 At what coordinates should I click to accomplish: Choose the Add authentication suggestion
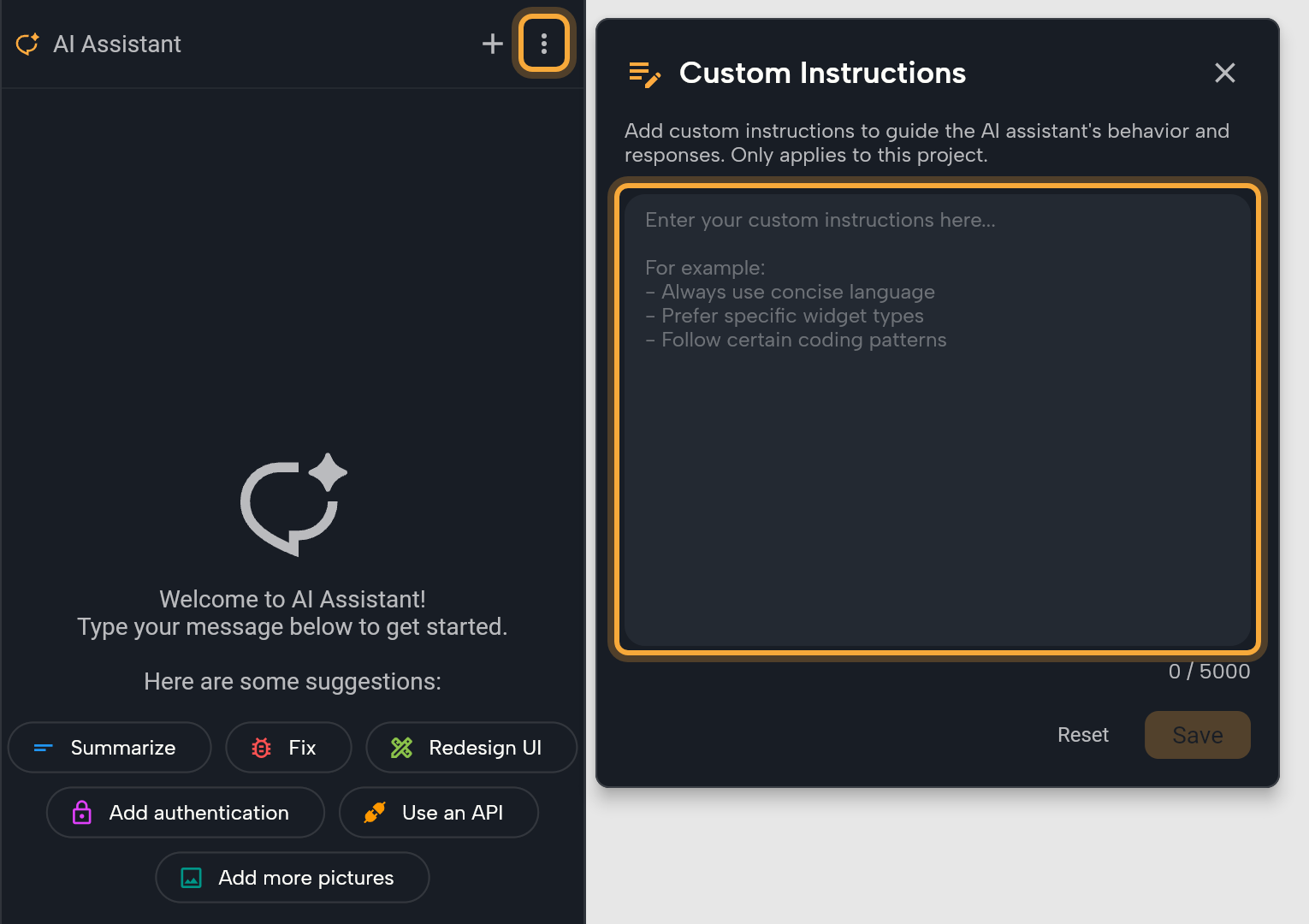pyautogui.click(x=186, y=813)
